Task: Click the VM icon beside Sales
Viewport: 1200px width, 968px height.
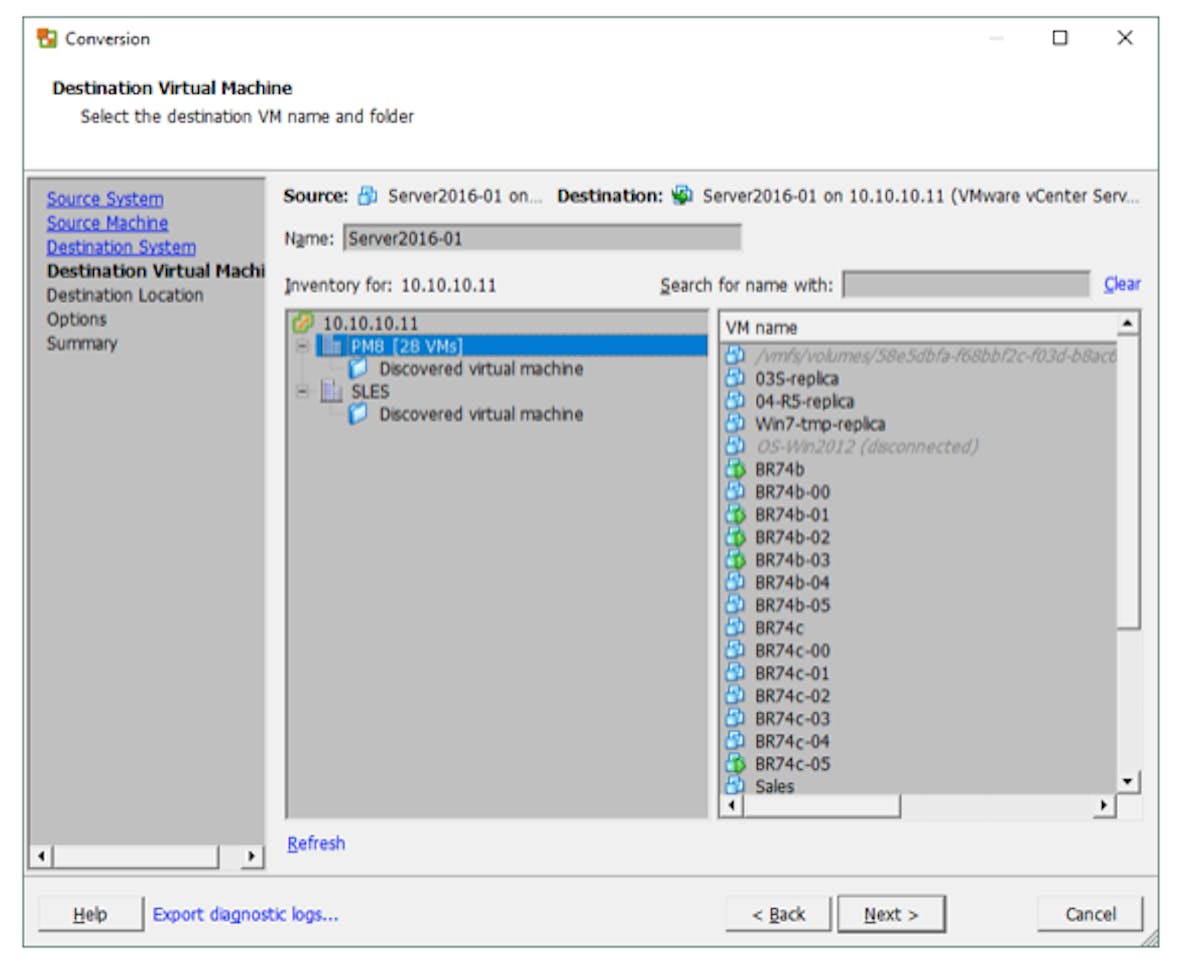Action: (x=736, y=786)
